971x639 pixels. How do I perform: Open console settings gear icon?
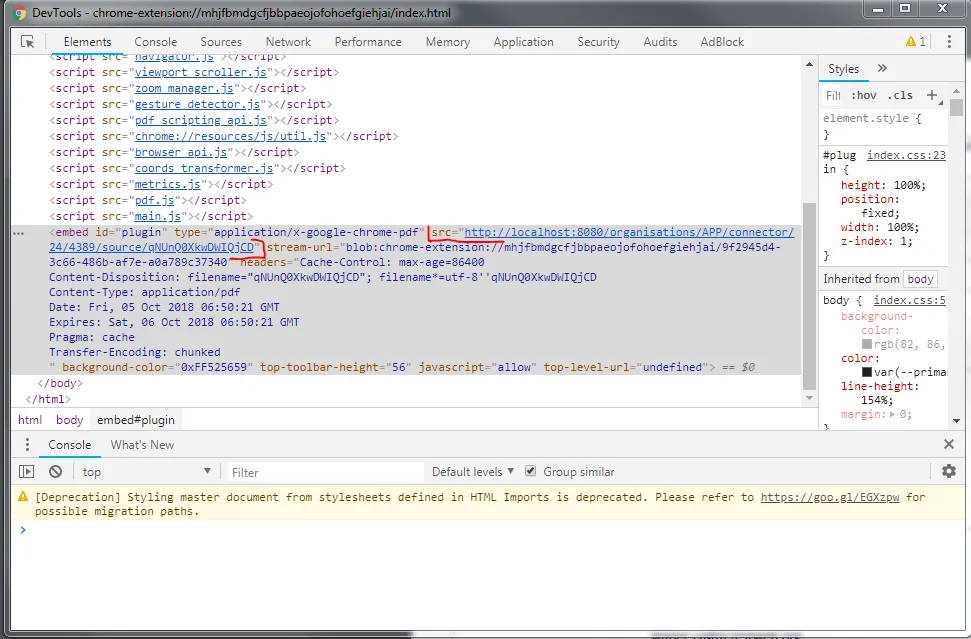click(x=949, y=471)
